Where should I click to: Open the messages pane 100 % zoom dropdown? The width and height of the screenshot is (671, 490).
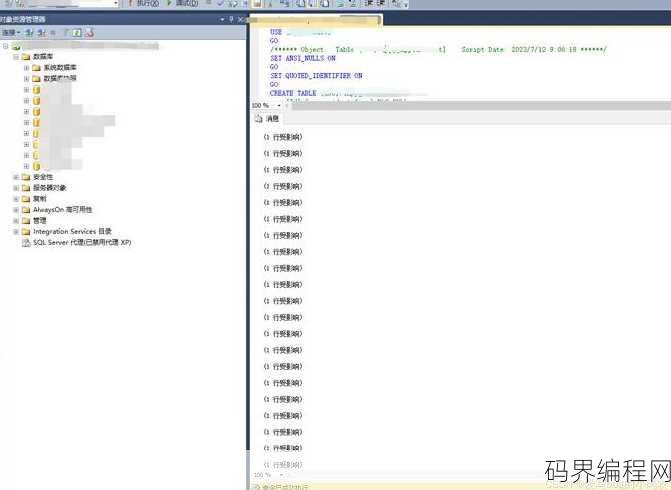coord(281,475)
